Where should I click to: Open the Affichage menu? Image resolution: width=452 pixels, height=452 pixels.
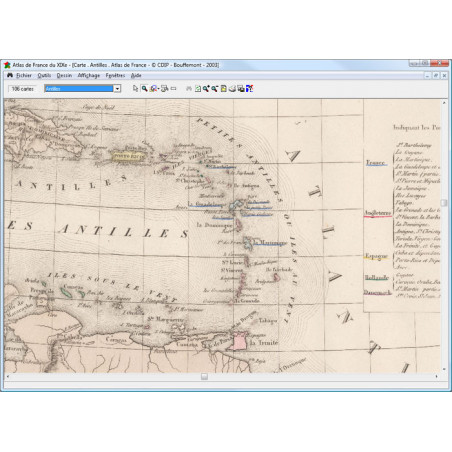(x=89, y=75)
